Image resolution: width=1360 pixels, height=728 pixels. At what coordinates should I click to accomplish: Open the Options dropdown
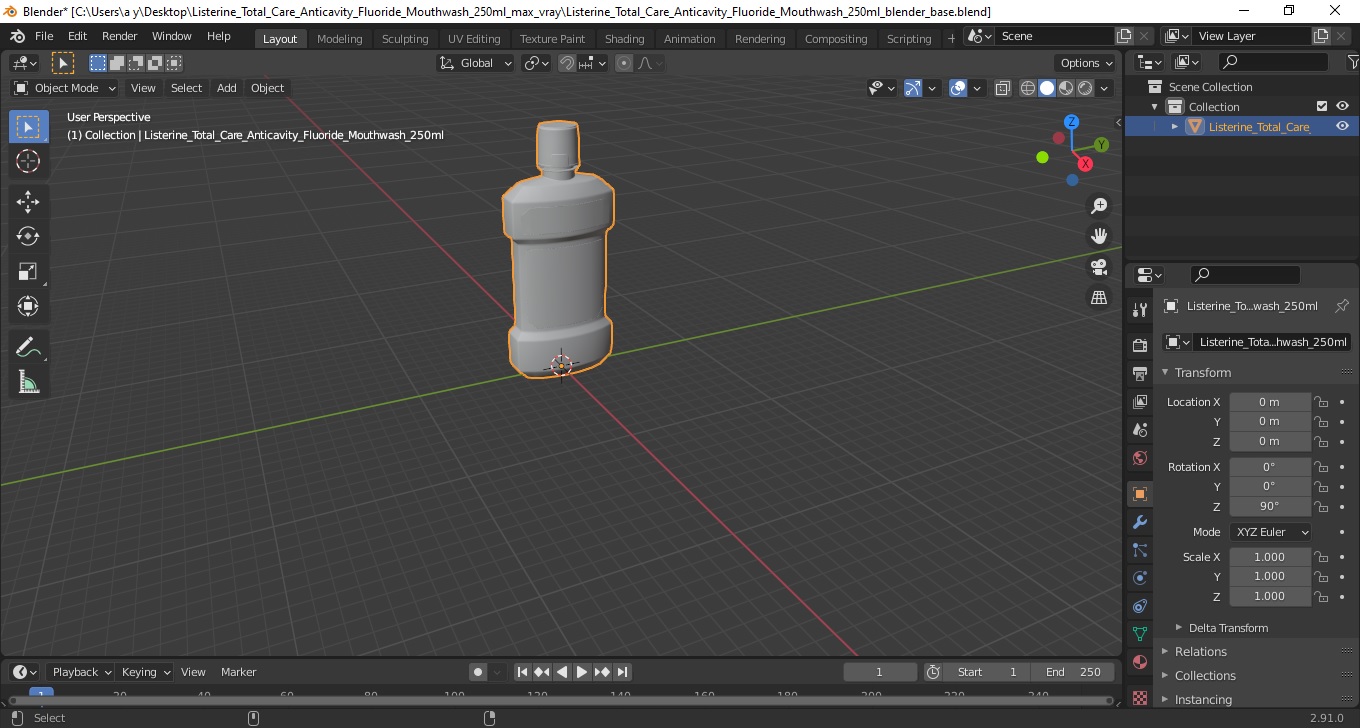point(1087,63)
